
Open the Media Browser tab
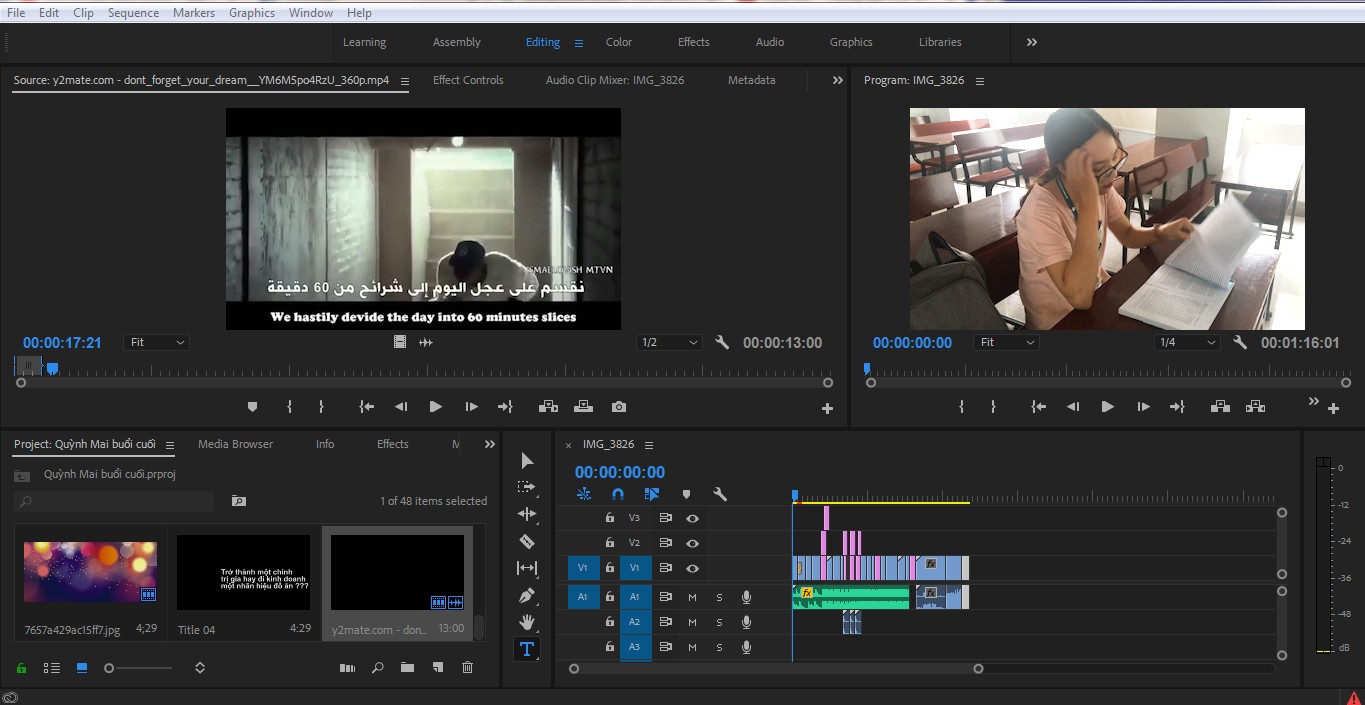(235, 444)
